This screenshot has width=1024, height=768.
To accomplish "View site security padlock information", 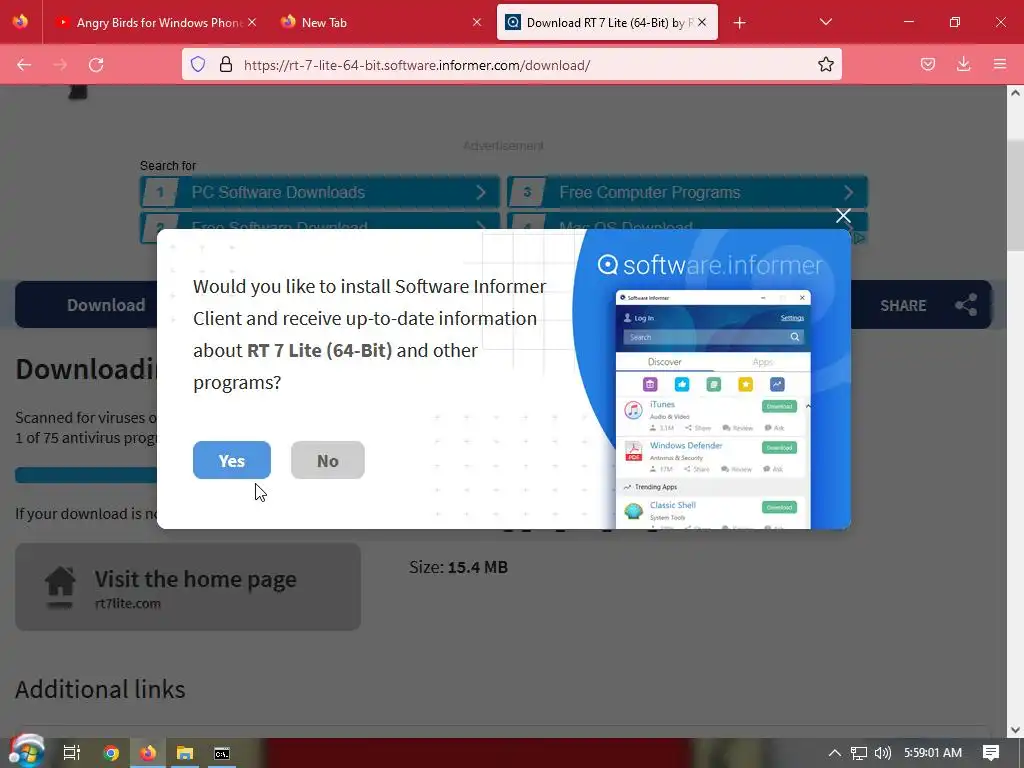I will (226, 65).
